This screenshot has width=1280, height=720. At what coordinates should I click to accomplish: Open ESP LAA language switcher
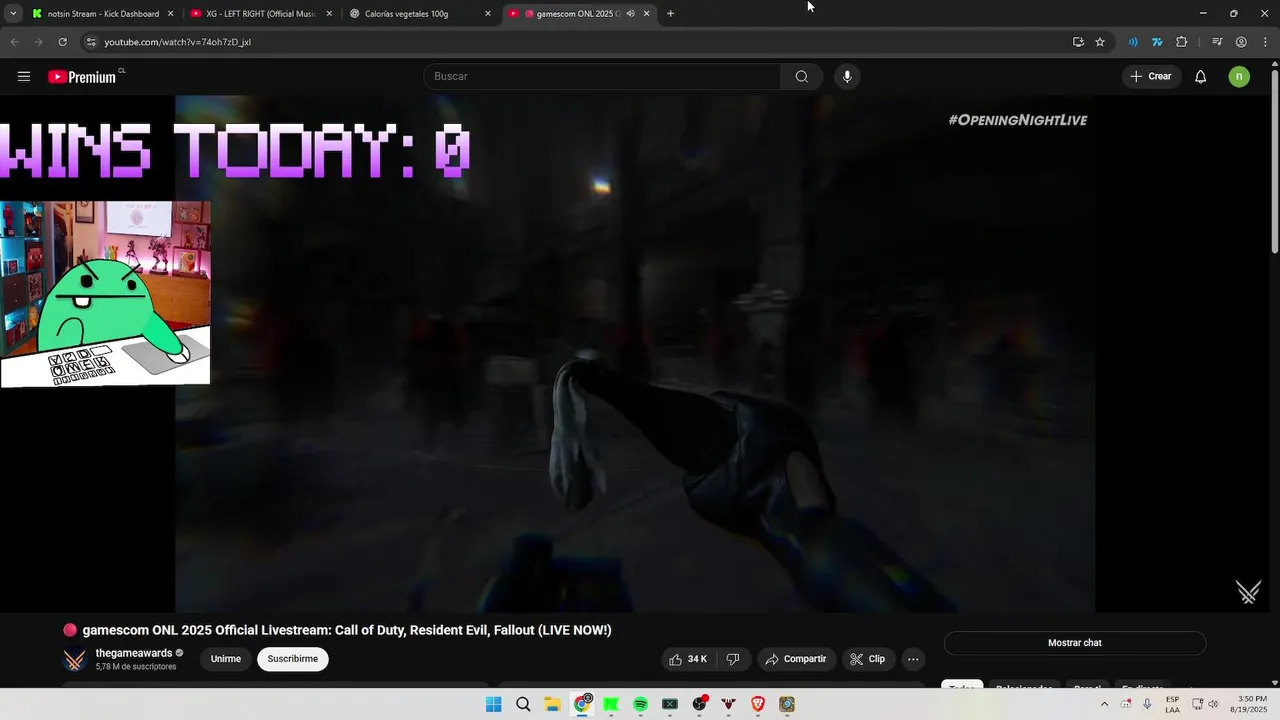(1172, 704)
